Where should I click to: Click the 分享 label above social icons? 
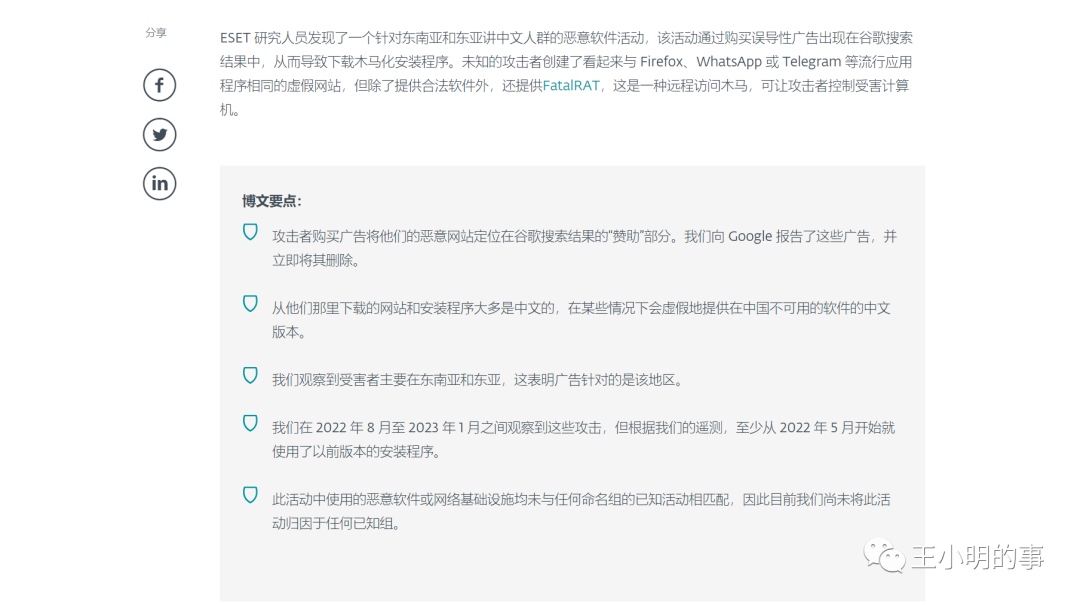pyautogui.click(x=156, y=32)
